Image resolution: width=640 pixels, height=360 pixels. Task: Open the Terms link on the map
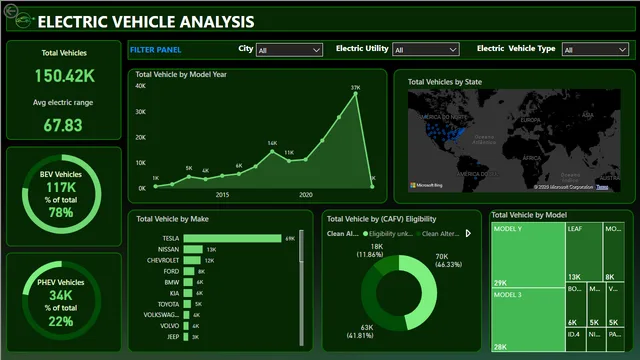pyautogui.click(x=602, y=187)
